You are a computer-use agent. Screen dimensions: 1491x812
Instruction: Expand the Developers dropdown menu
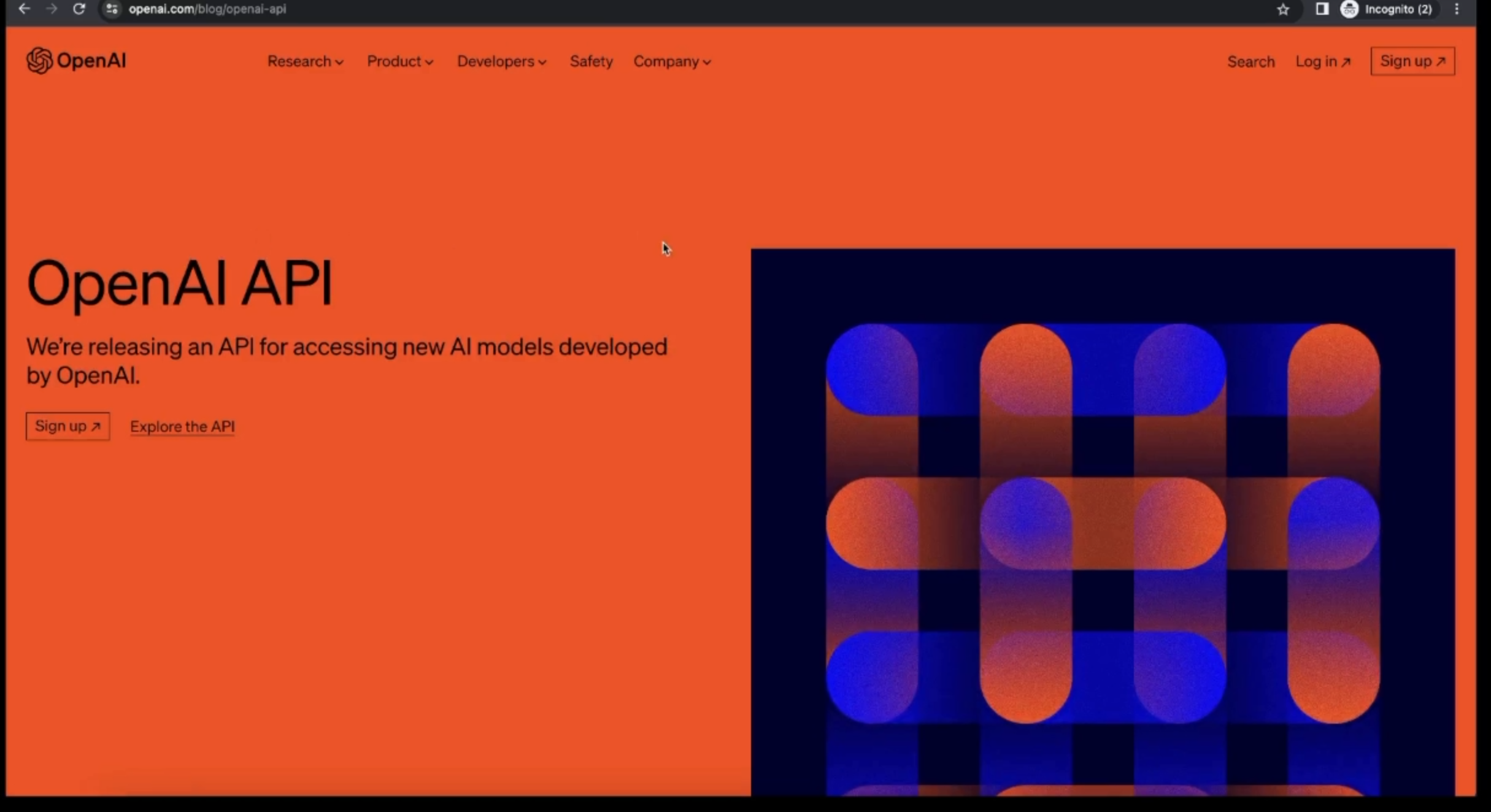(x=501, y=61)
